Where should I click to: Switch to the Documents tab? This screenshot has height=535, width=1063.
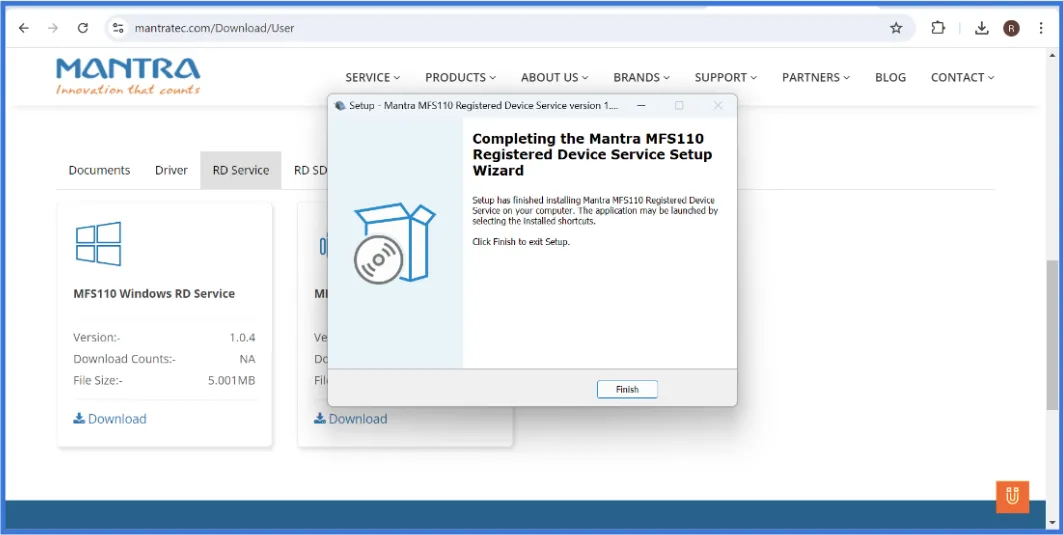tap(99, 170)
